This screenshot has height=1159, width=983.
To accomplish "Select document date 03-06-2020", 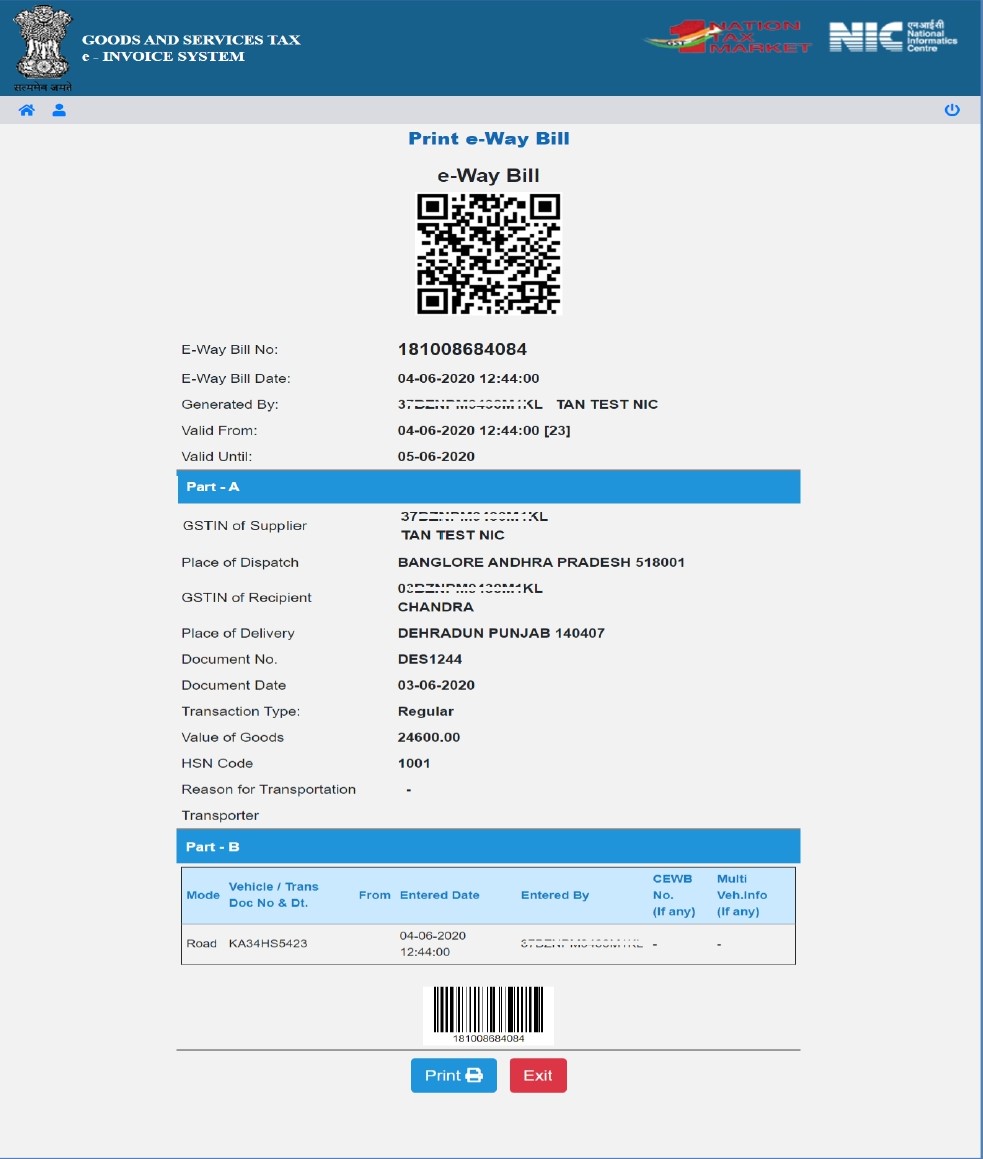I will (436, 685).
